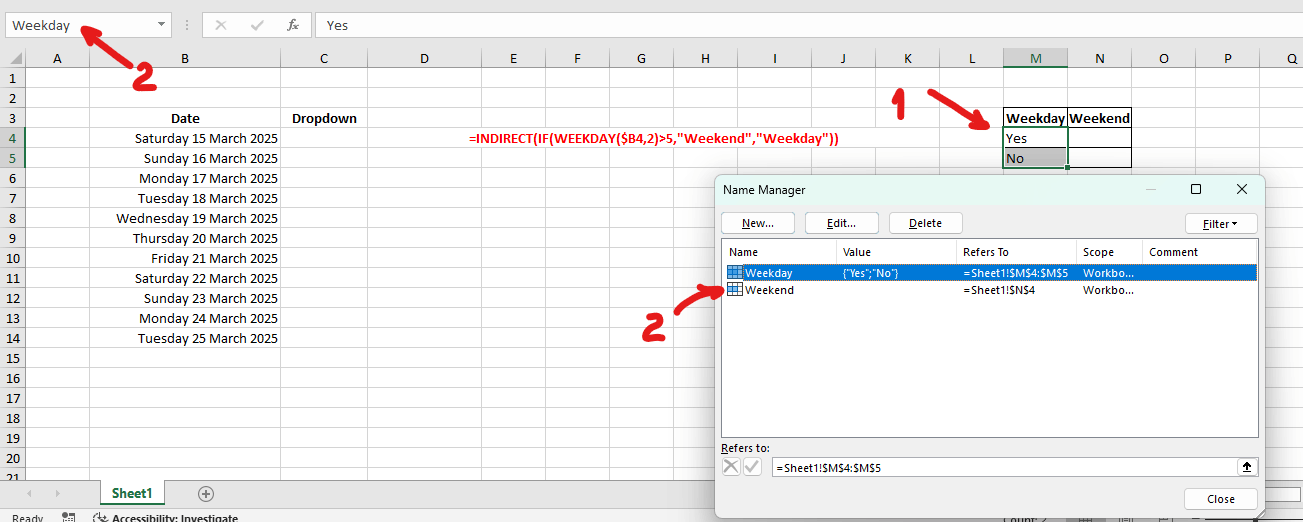Click cell Monday 24 March 2025
This screenshot has width=1303, height=522.
tap(185, 318)
